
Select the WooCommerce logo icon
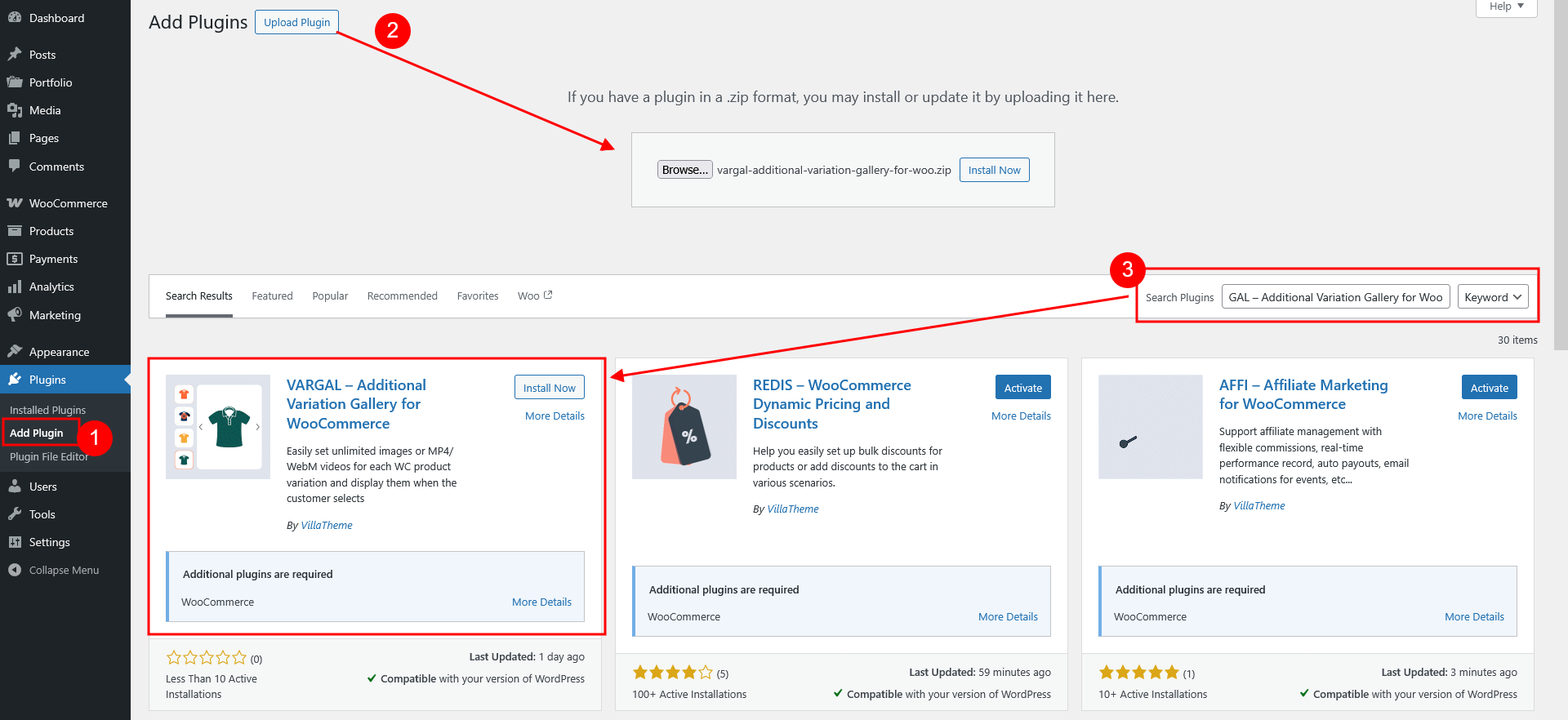(x=15, y=203)
